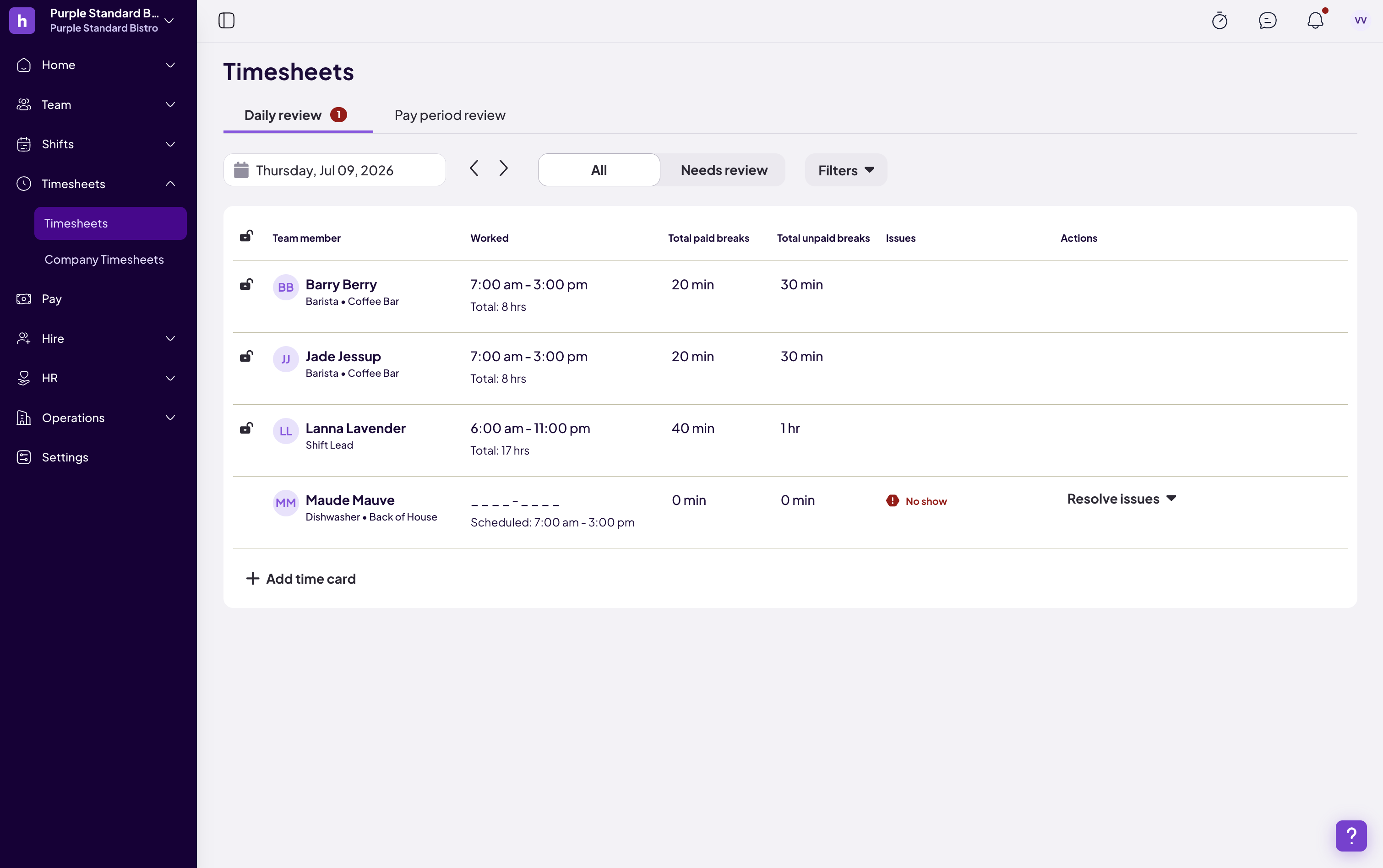
Task: Open Company Timesheets in sidebar
Action: tap(104, 260)
